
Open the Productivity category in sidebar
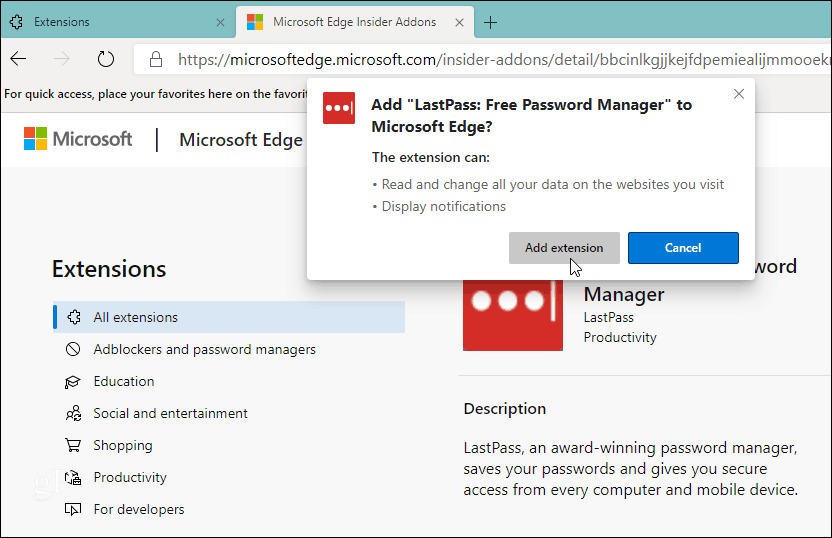[130, 477]
